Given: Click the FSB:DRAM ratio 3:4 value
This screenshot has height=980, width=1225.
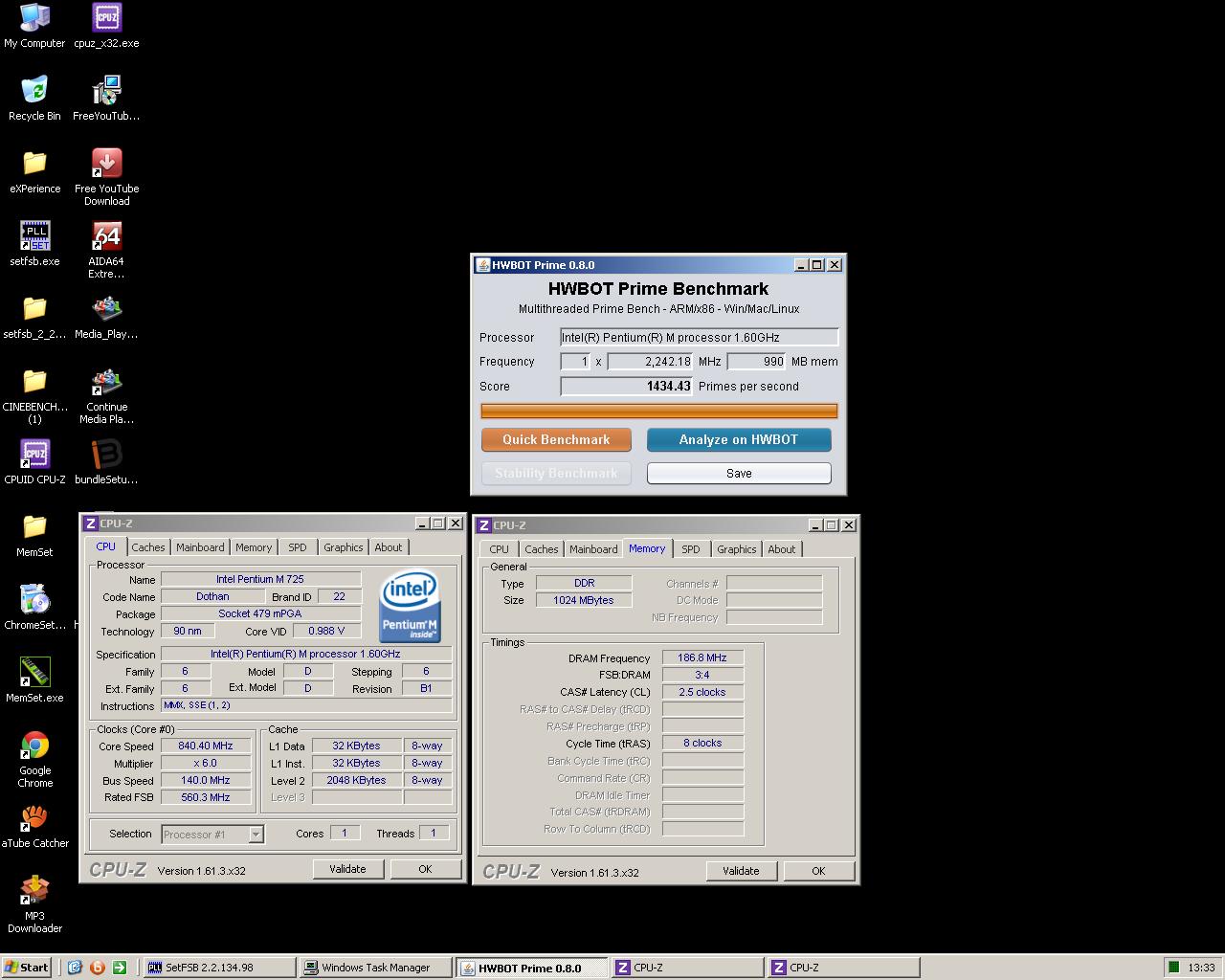Looking at the screenshot, I should pos(702,675).
